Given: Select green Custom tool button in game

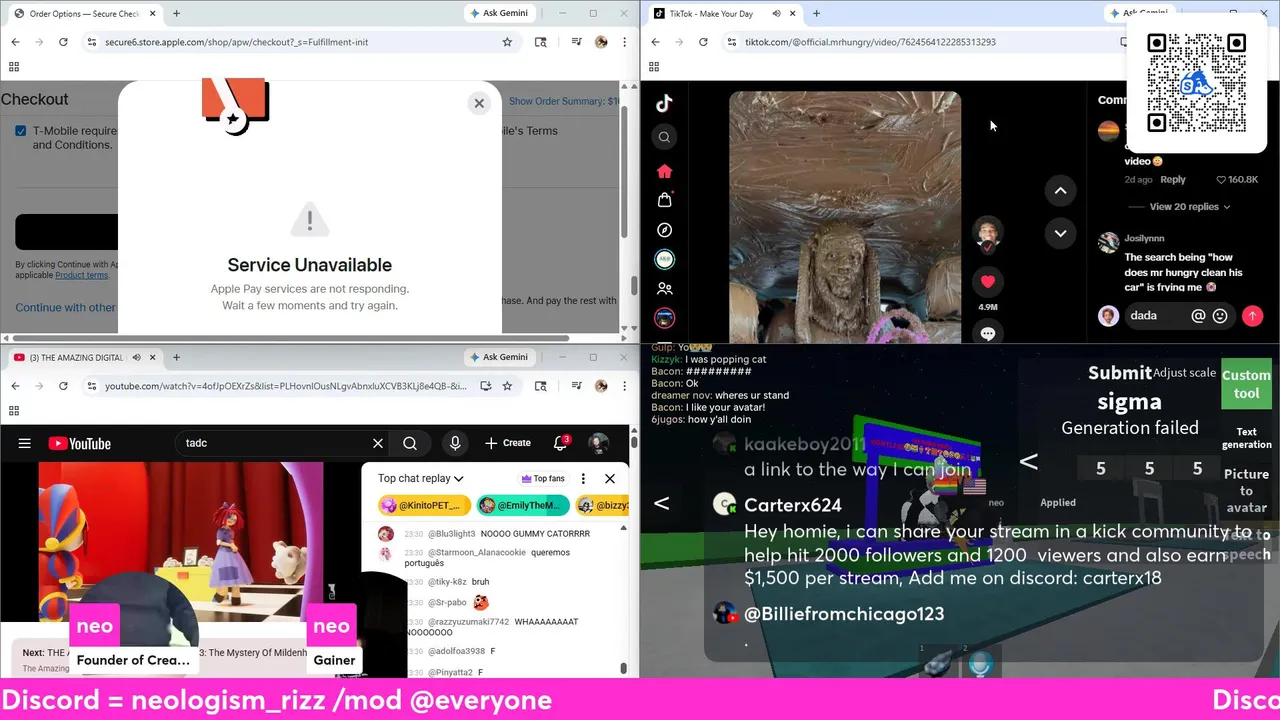Looking at the screenshot, I should [x=1246, y=384].
